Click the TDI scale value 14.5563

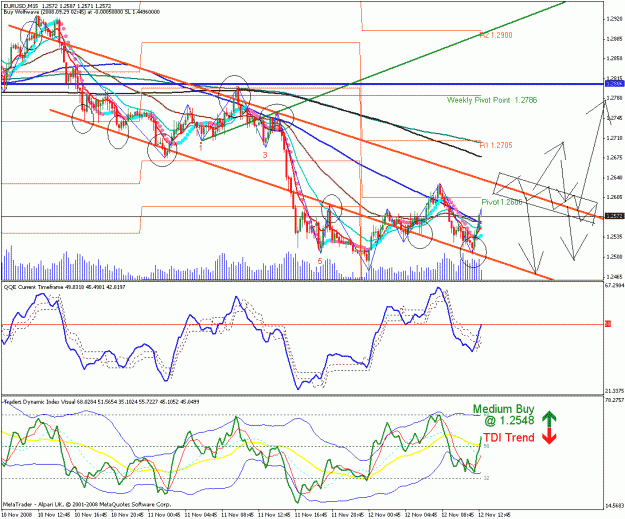pos(614,505)
